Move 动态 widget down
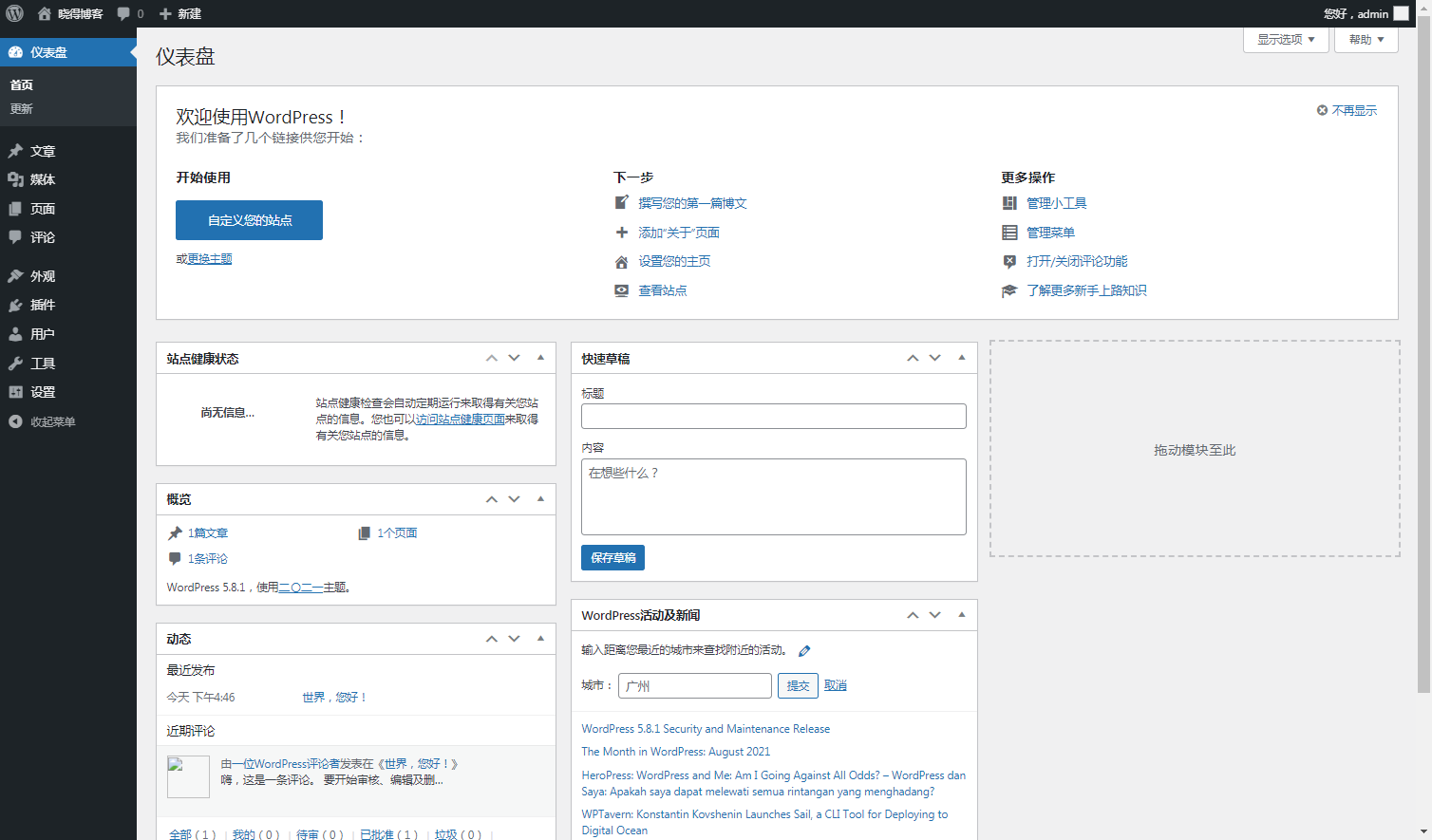 click(x=514, y=639)
